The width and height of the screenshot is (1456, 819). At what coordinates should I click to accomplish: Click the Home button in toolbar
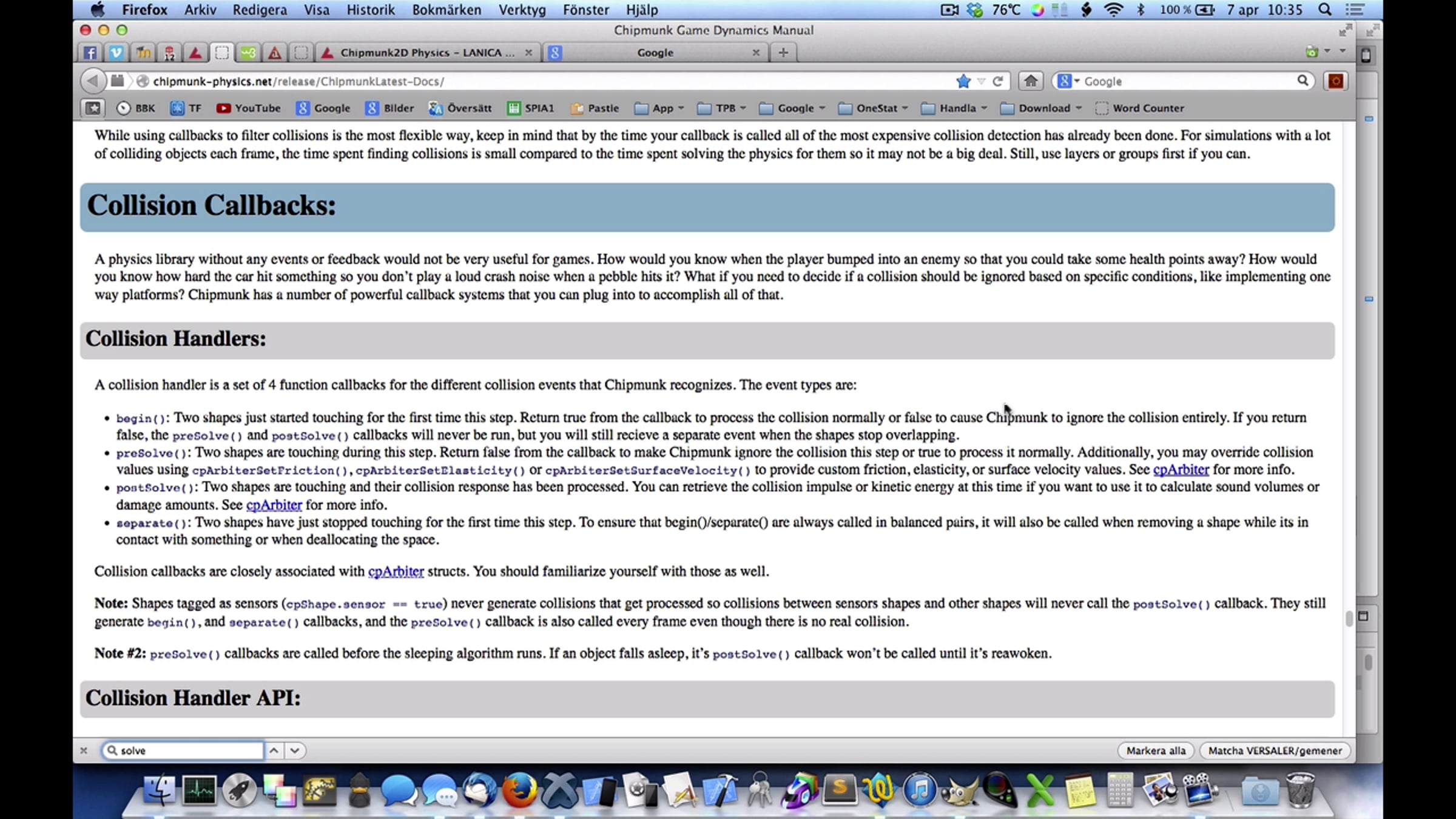[1030, 81]
